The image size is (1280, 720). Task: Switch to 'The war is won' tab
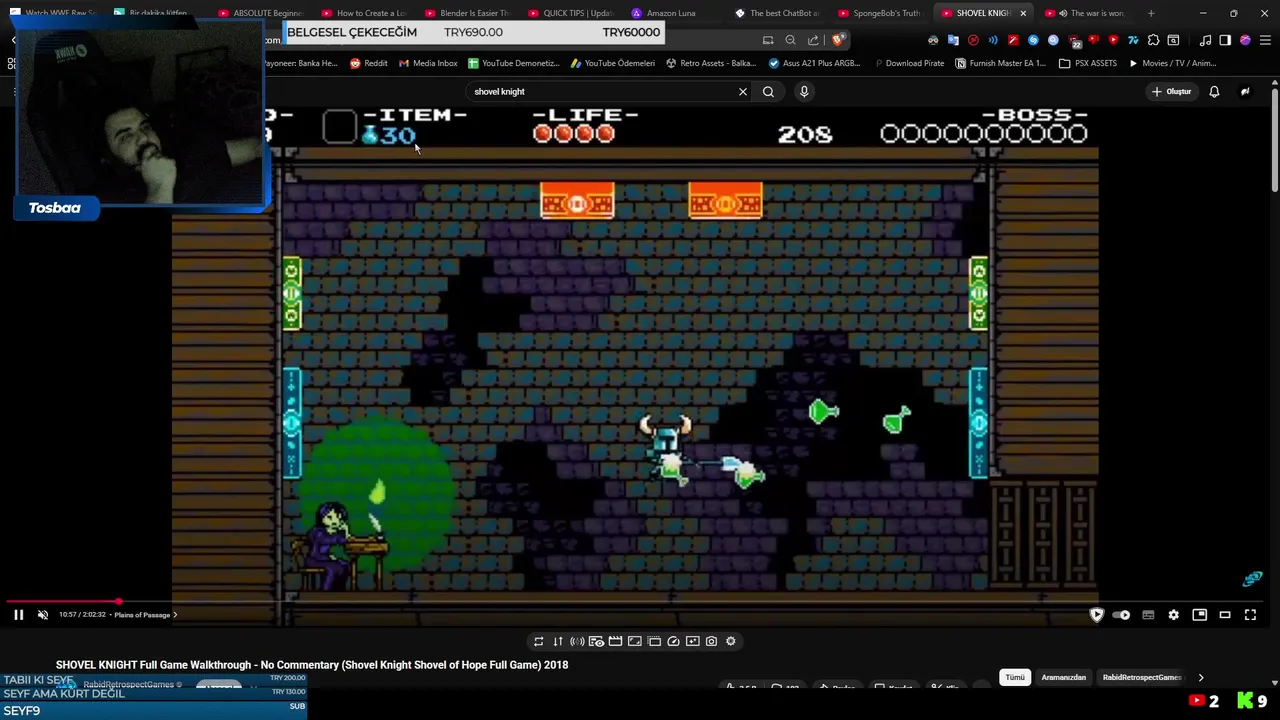[1088, 13]
